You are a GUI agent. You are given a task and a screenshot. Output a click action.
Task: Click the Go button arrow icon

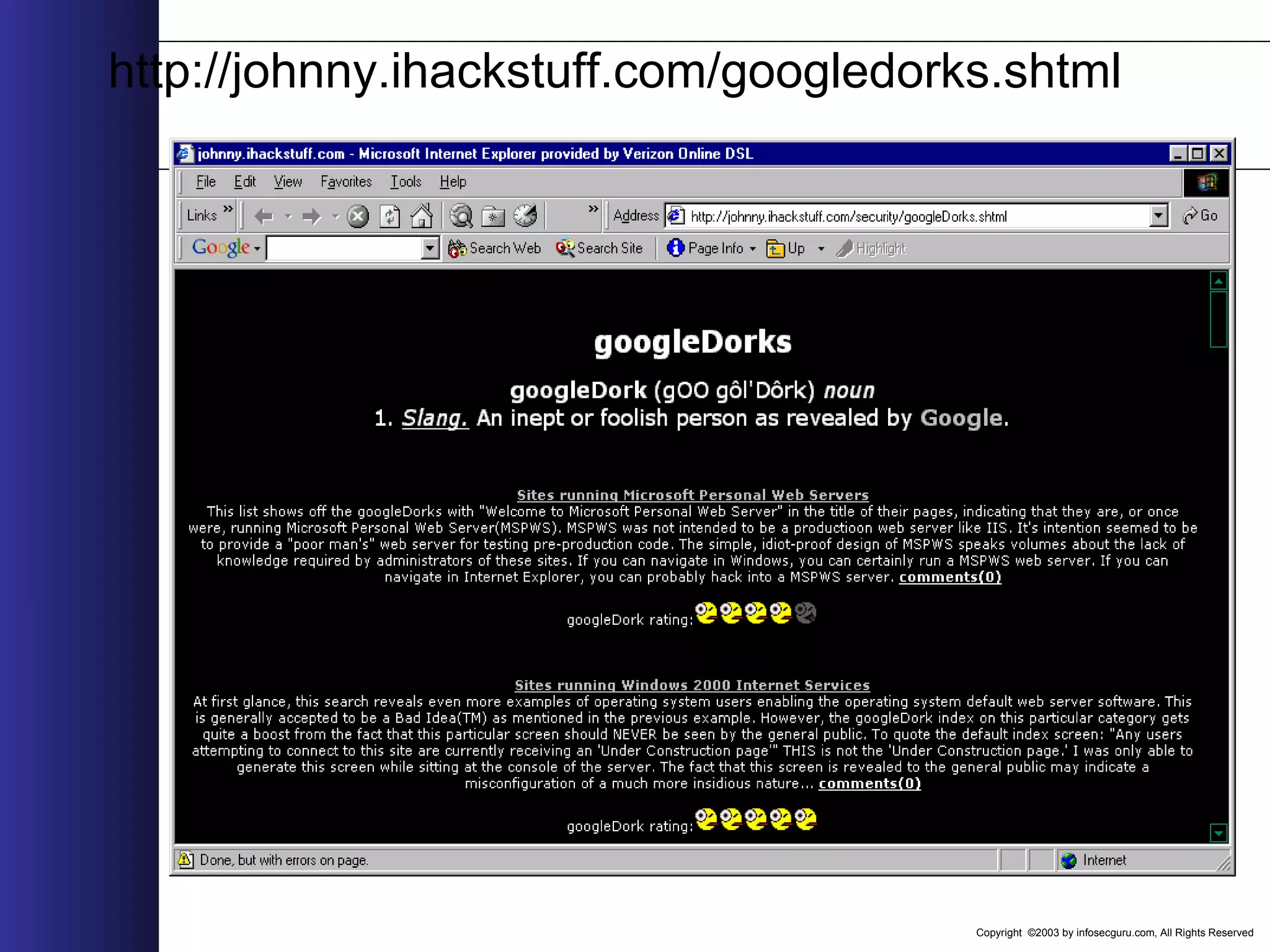click(x=1190, y=216)
